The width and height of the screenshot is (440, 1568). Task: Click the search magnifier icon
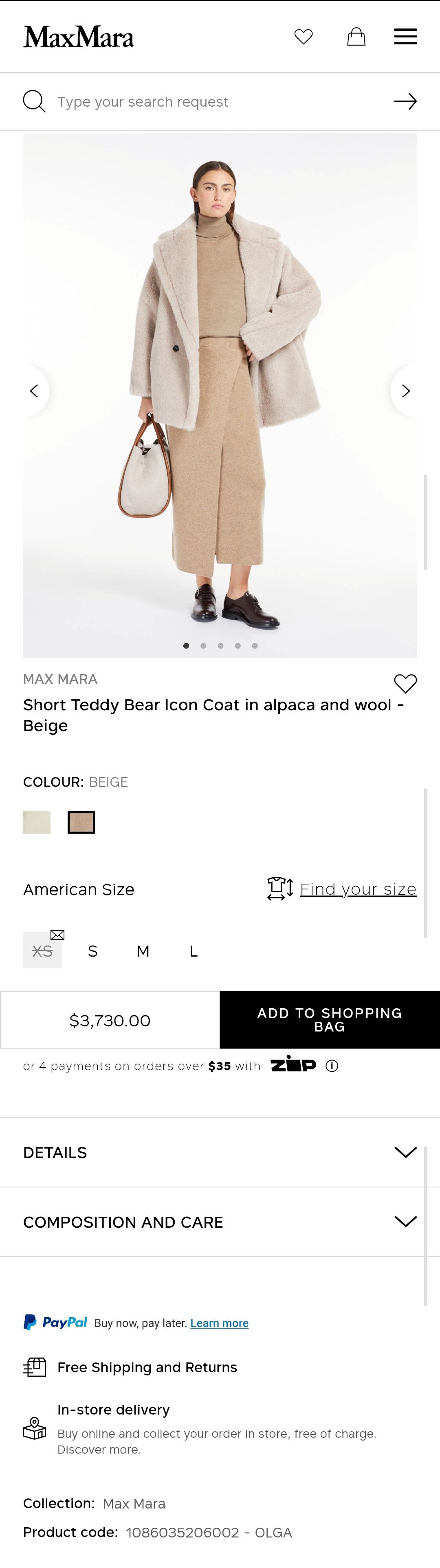[34, 101]
